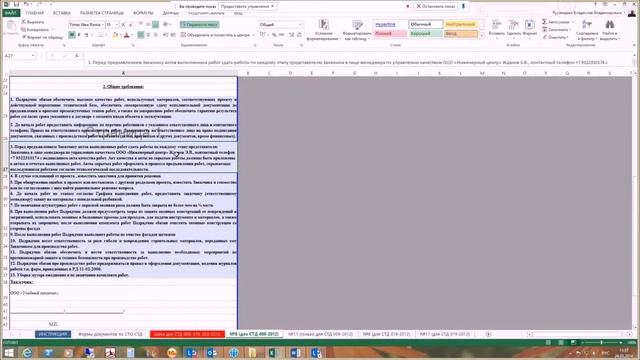This screenshot has height=360, width=640.
Task: Open ИНСТРУКЦИЯ sheet tab
Action: pos(53,334)
